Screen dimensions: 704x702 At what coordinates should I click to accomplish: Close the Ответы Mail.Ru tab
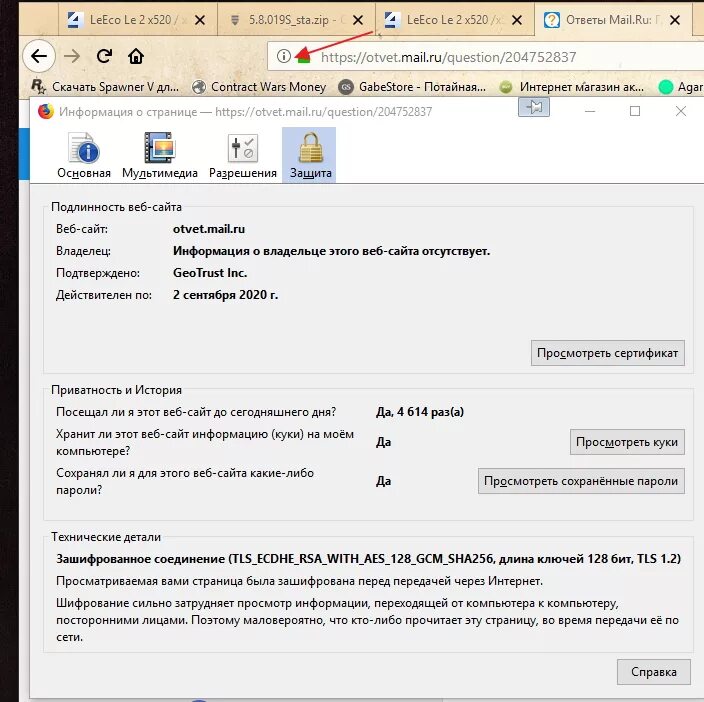coord(674,20)
